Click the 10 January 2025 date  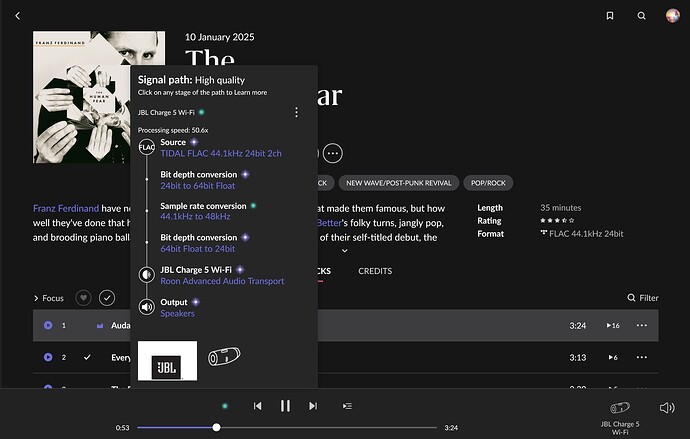220,37
